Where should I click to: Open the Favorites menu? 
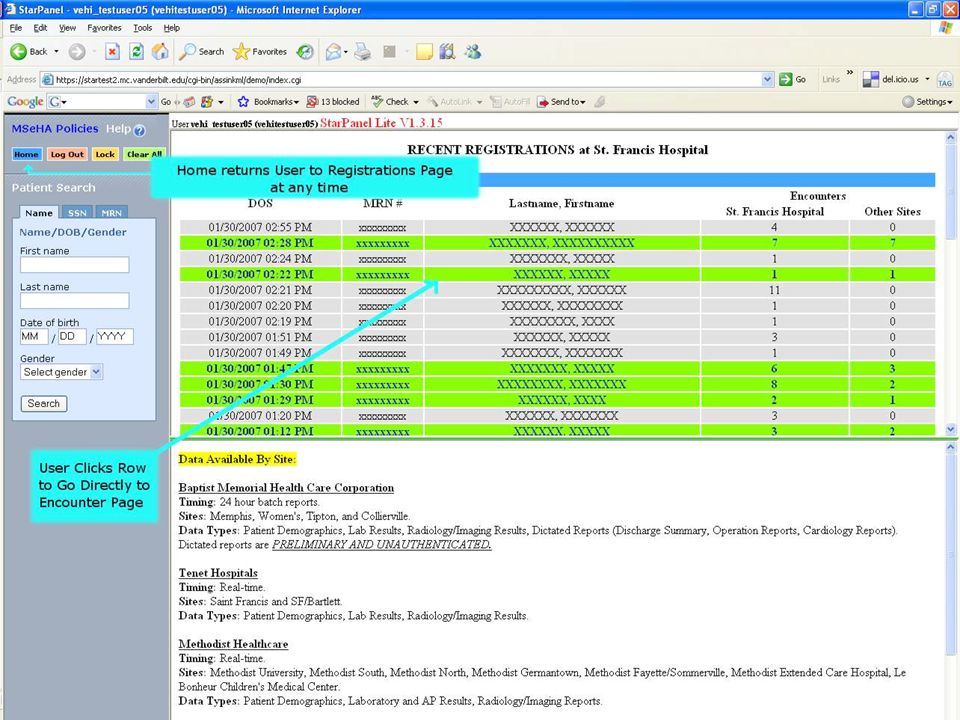point(104,28)
